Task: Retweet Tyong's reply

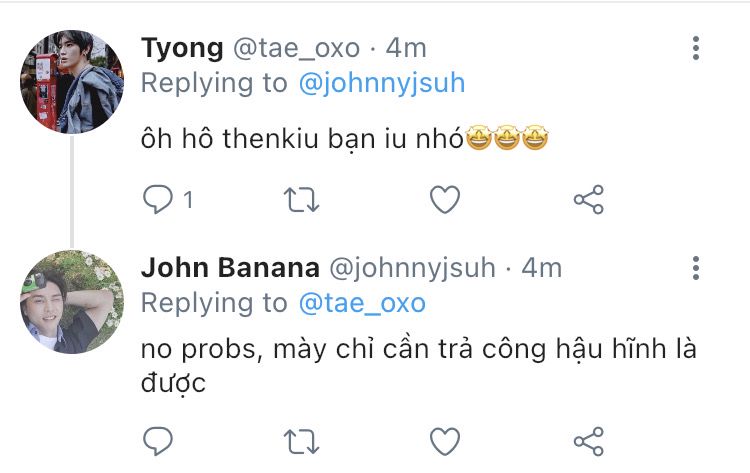Action: coord(301,199)
